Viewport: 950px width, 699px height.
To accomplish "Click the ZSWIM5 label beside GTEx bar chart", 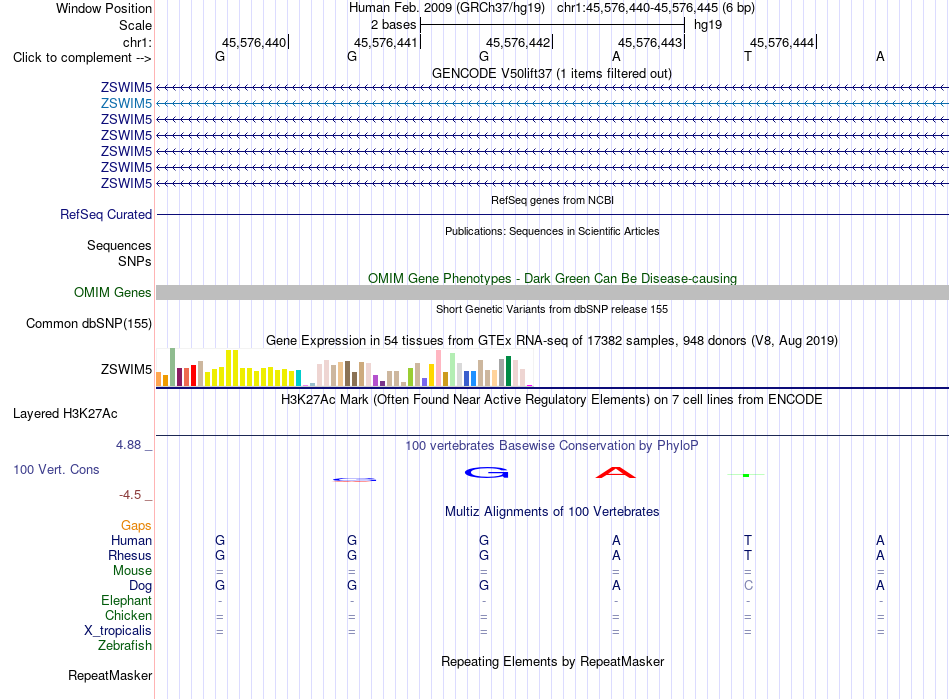I will tap(126, 369).
